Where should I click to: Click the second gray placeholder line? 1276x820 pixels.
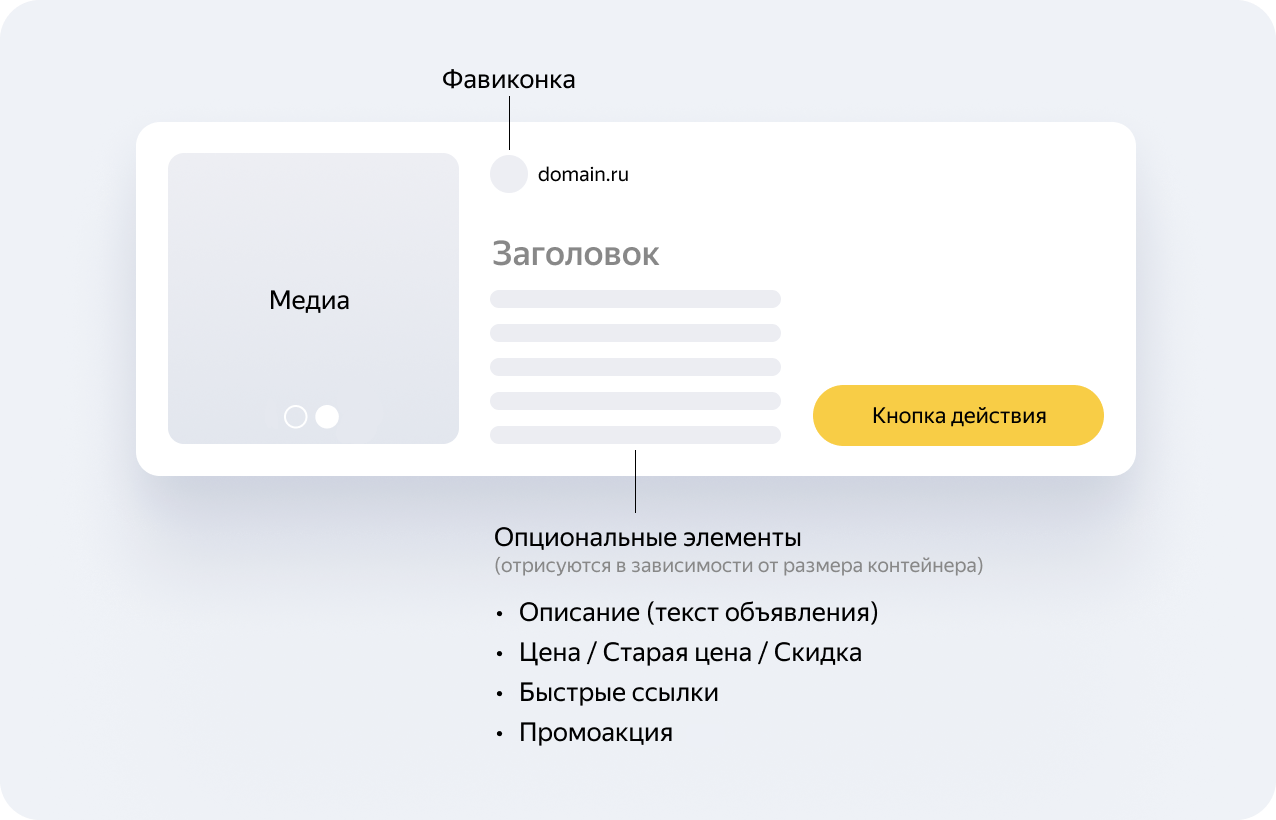tap(635, 333)
